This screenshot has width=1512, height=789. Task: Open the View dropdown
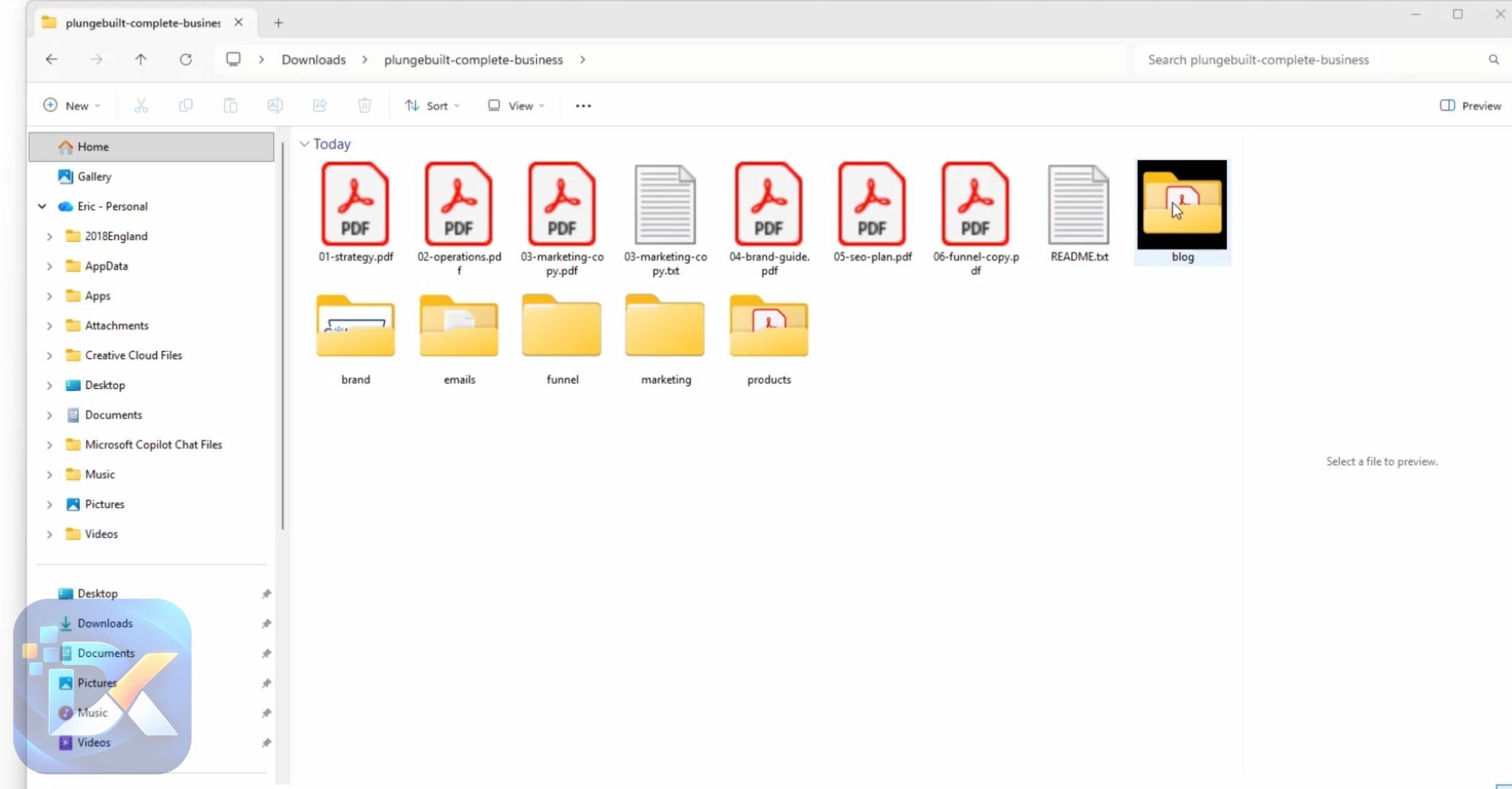[x=516, y=106]
